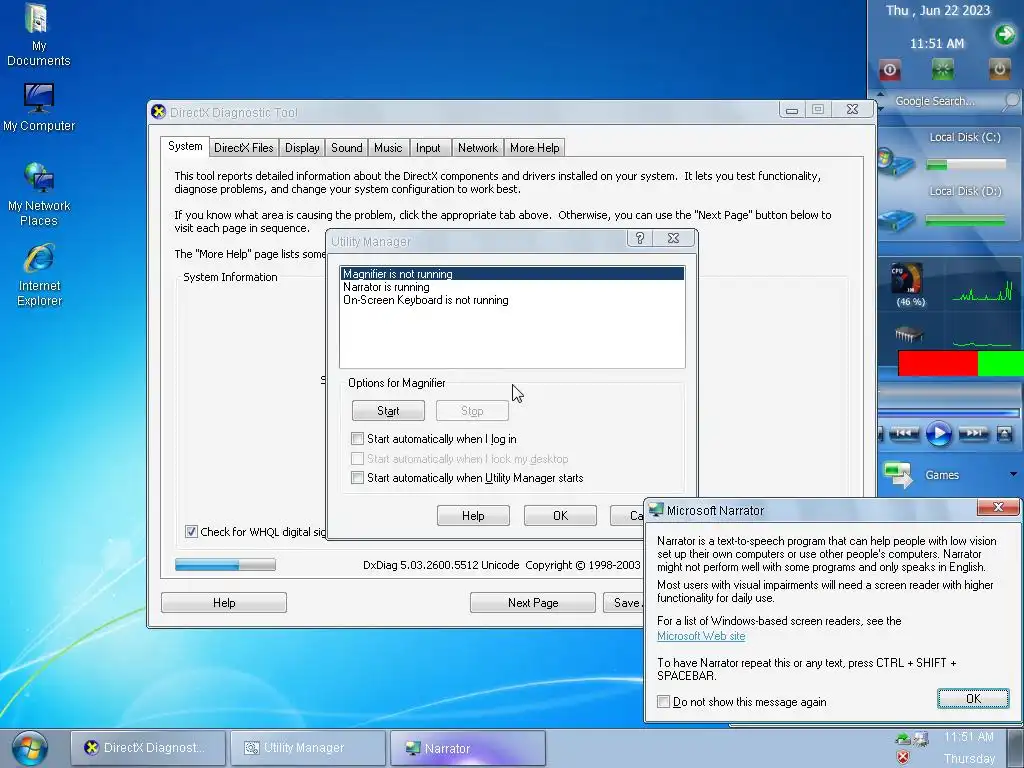Toggle Start automatically when I log in
The image size is (1024, 768).
coord(357,438)
